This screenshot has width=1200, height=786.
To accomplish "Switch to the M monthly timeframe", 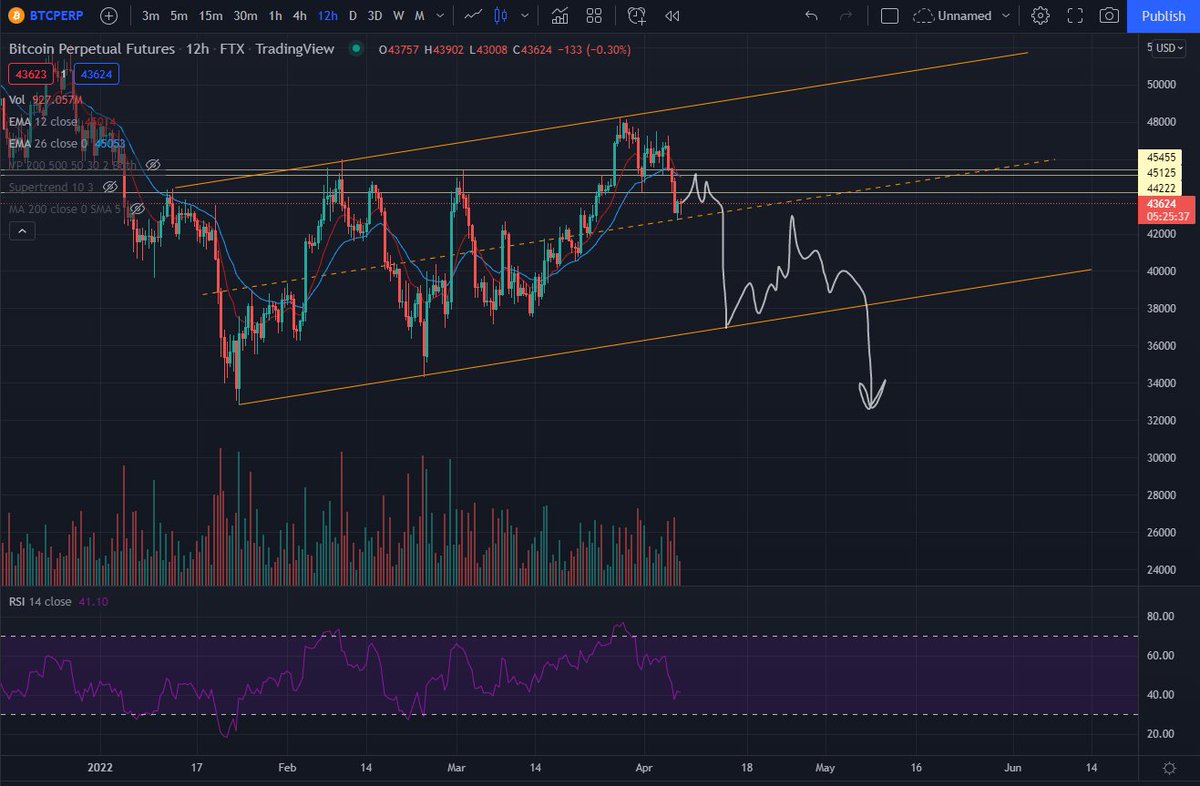I will [419, 16].
